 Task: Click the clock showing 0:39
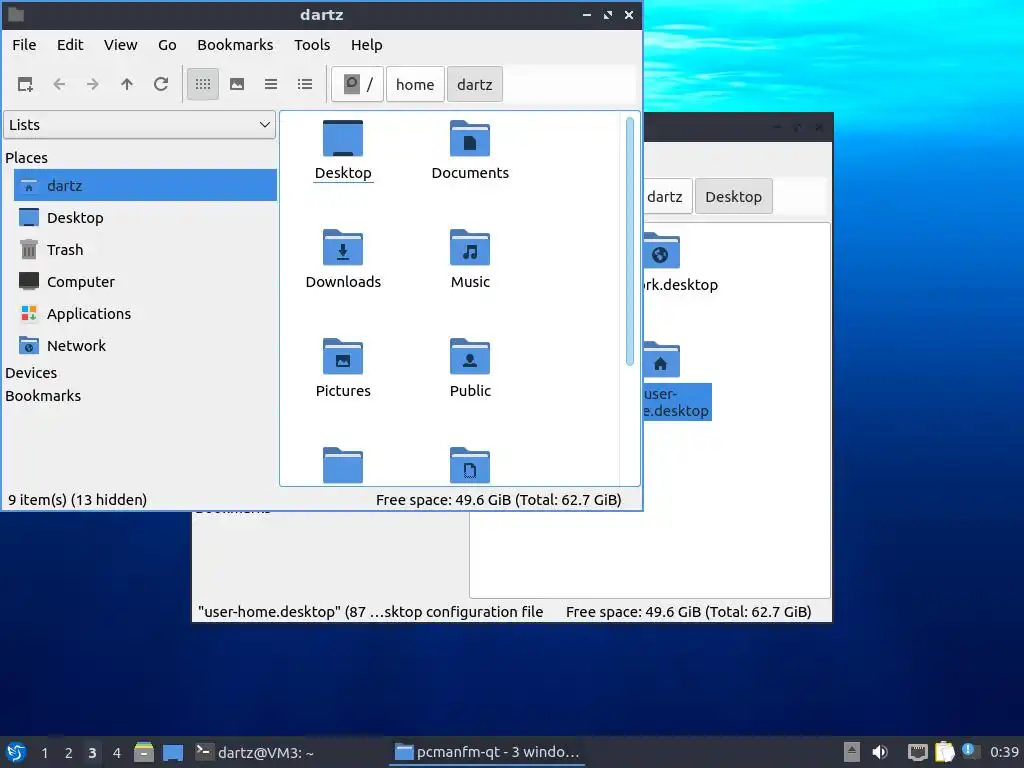click(x=1004, y=752)
